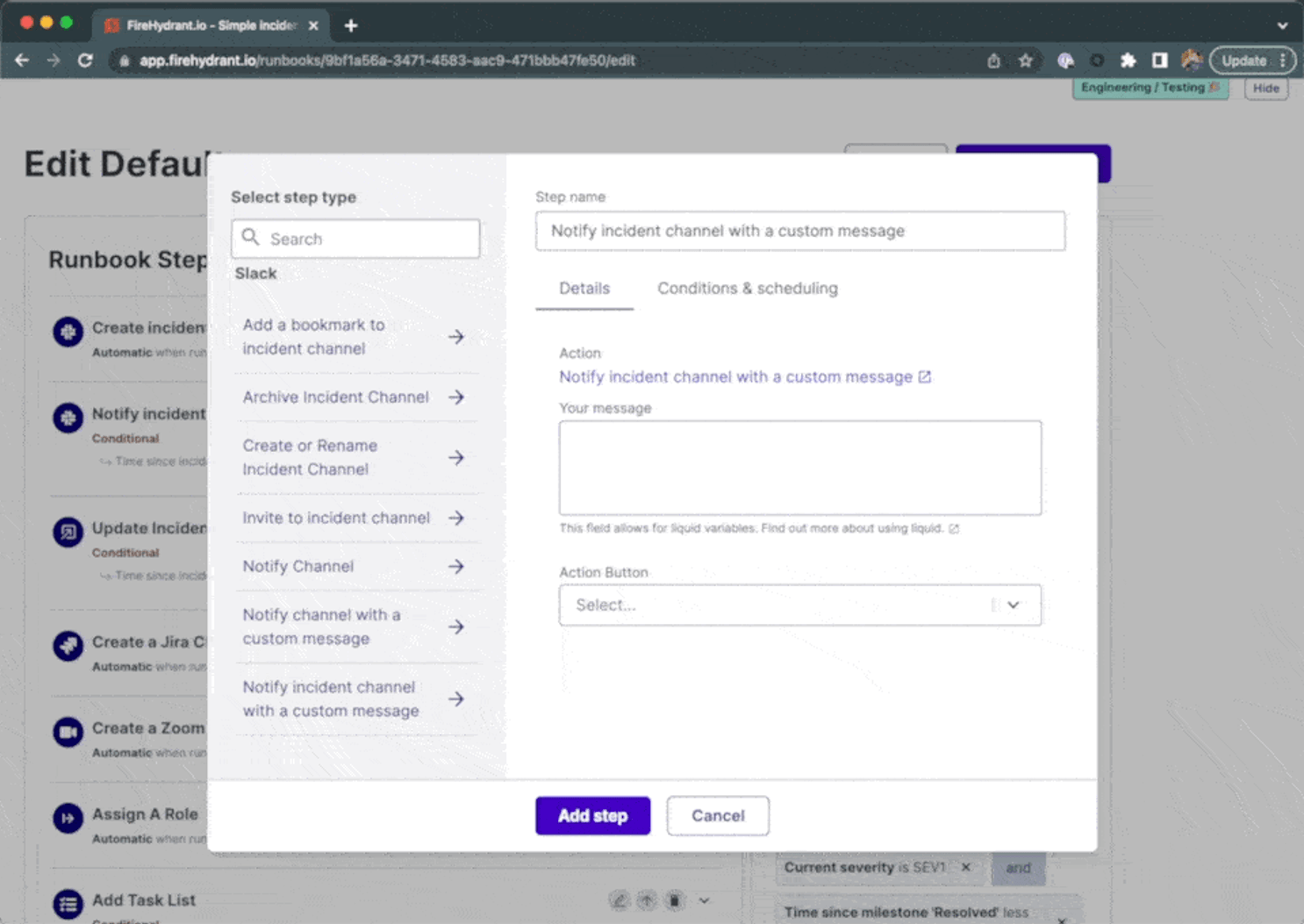
Task: Click the Update Incident step icon
Action: point(68,532)
